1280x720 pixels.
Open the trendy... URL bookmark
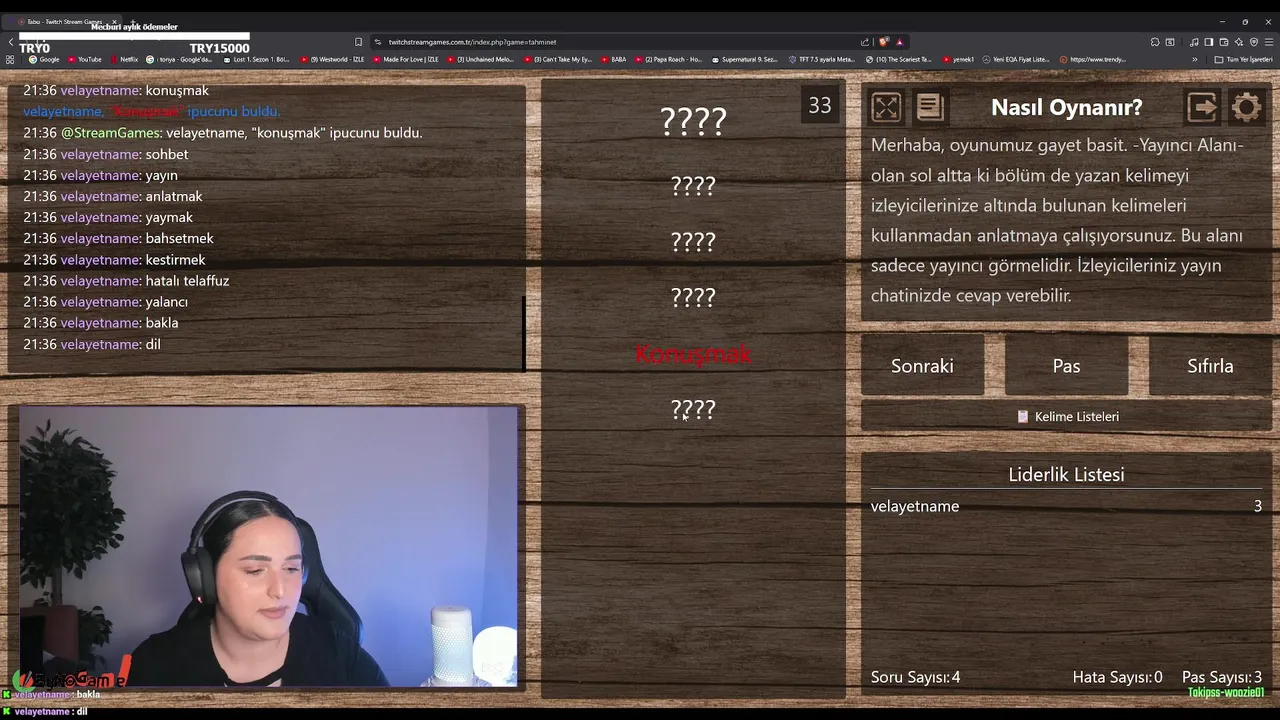[x=1092, y=59]
